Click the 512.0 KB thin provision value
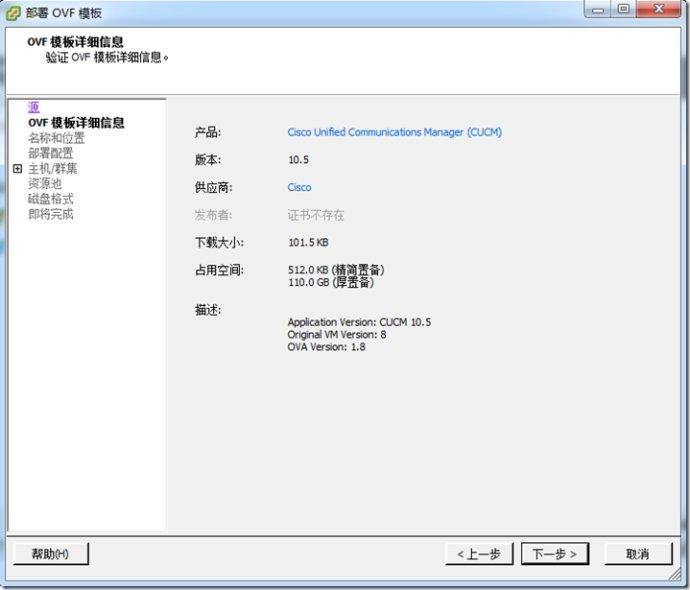This screenshot has width=690, height=590. coord(336,270)
